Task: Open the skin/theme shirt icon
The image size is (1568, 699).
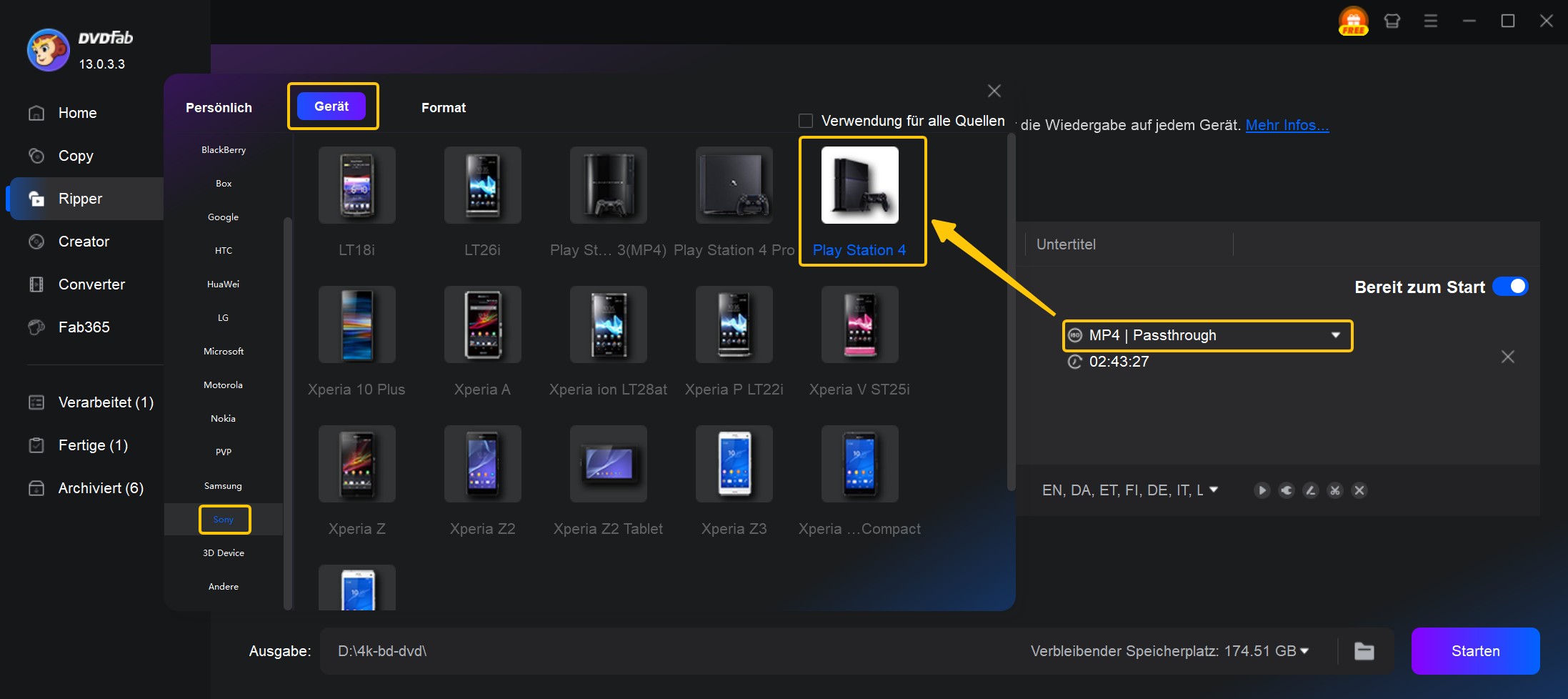Action: pyautogui.click(x=1392, y=21)
